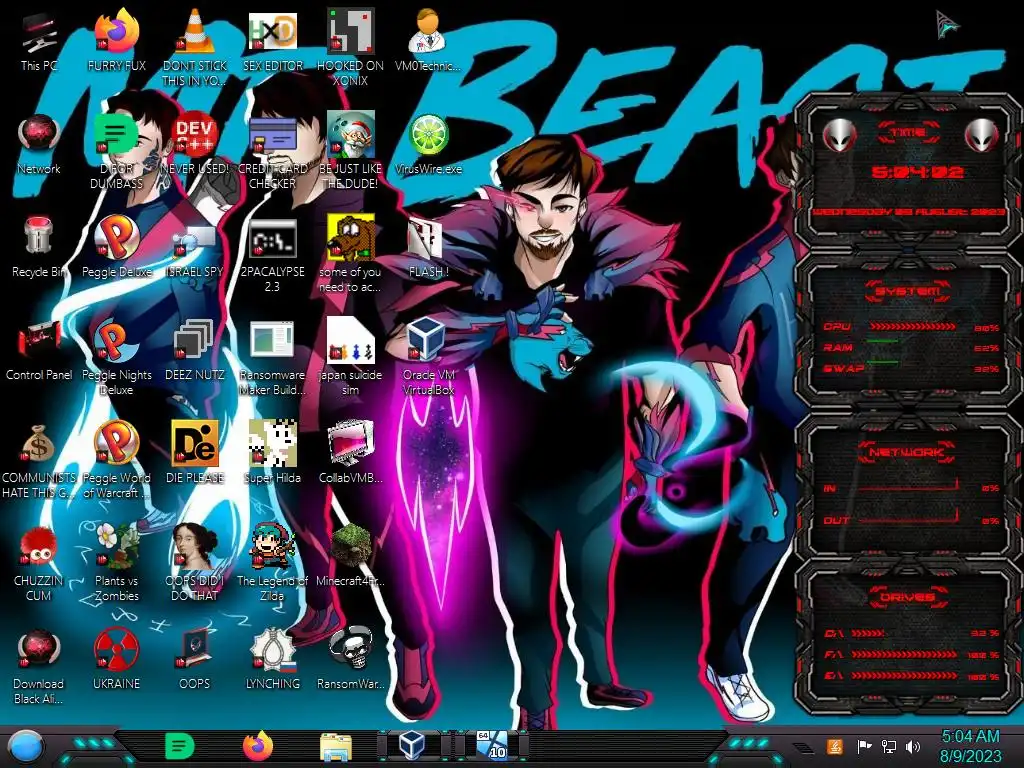Open the VLC cone desktop shortcut
The image size is (1024, 768).
(195, 49)
